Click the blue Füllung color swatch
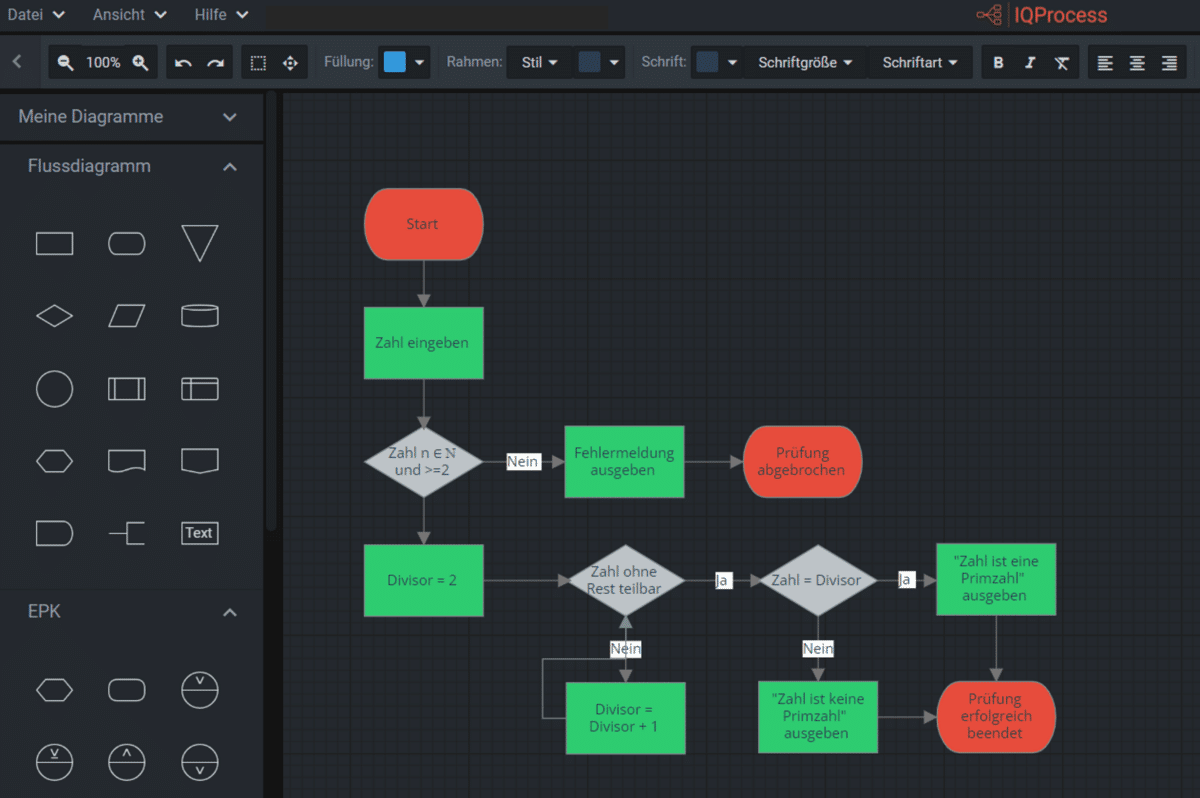Viewport: 1200px width, 798px height. pyautogui.click(x=394, y=62)
